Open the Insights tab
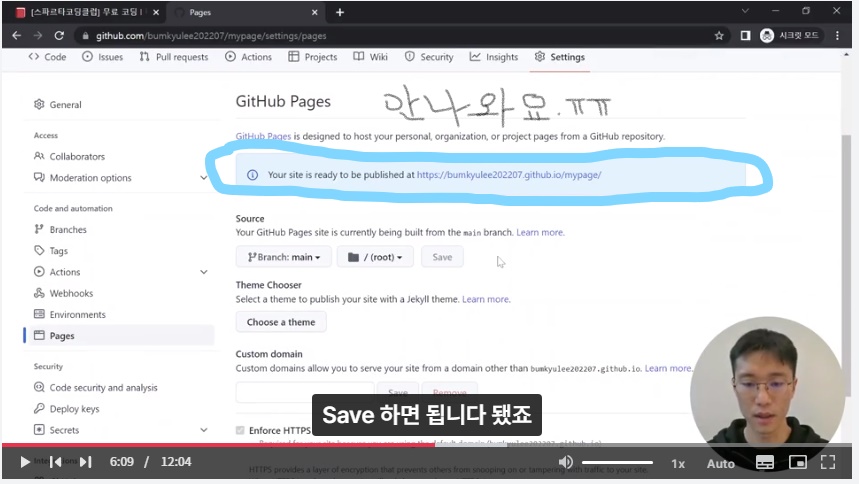 click(494, 57)
